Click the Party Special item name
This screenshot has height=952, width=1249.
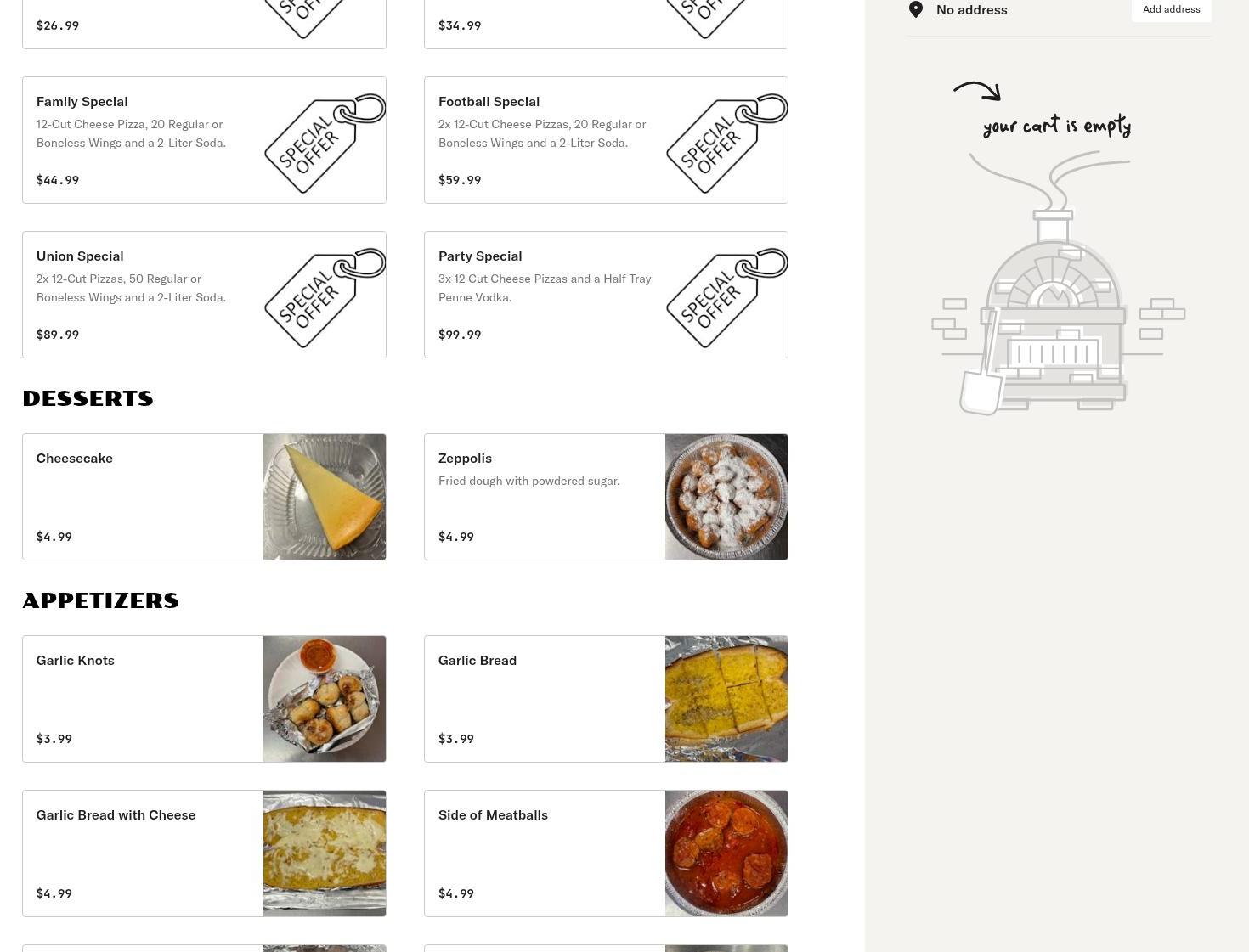tap(480, 256)
